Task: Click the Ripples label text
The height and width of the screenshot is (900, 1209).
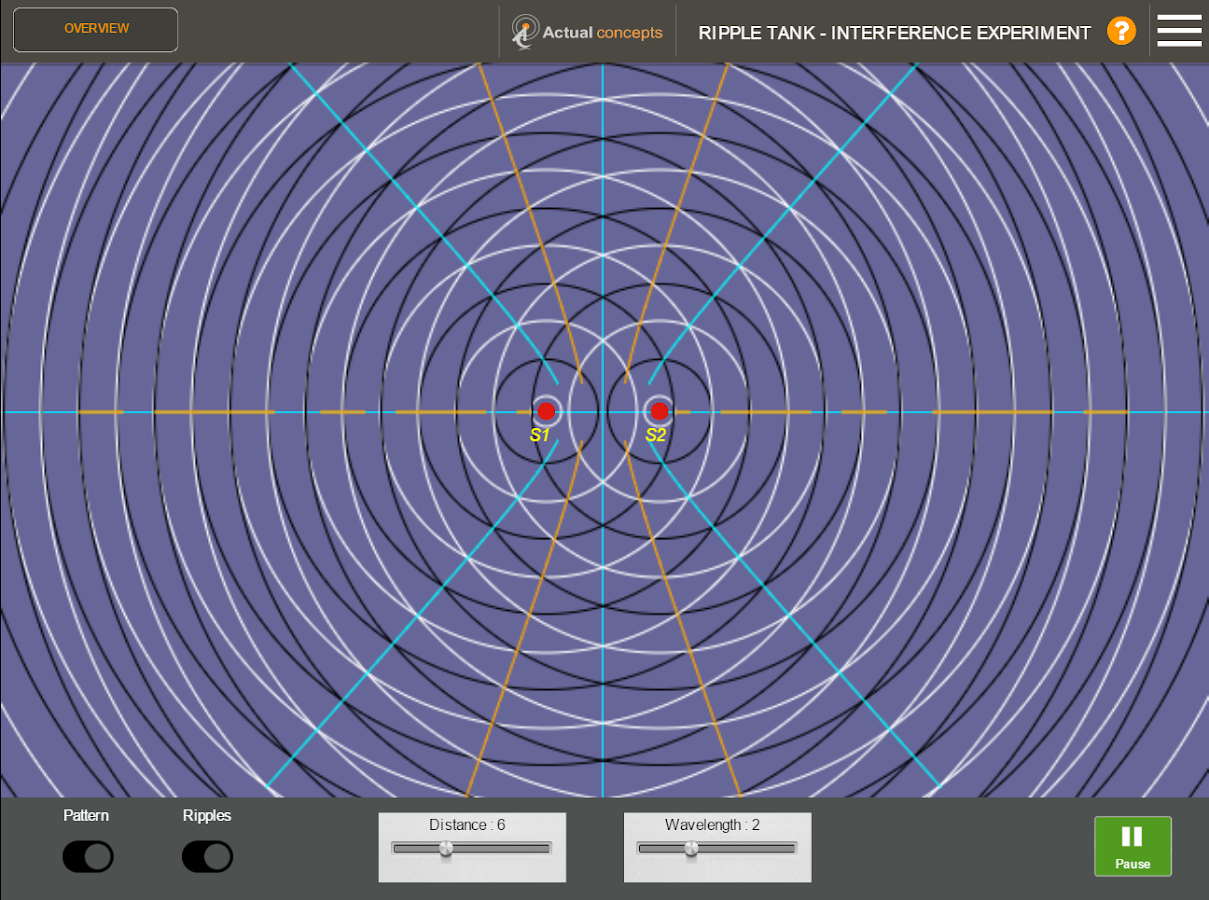Action: 207,815
